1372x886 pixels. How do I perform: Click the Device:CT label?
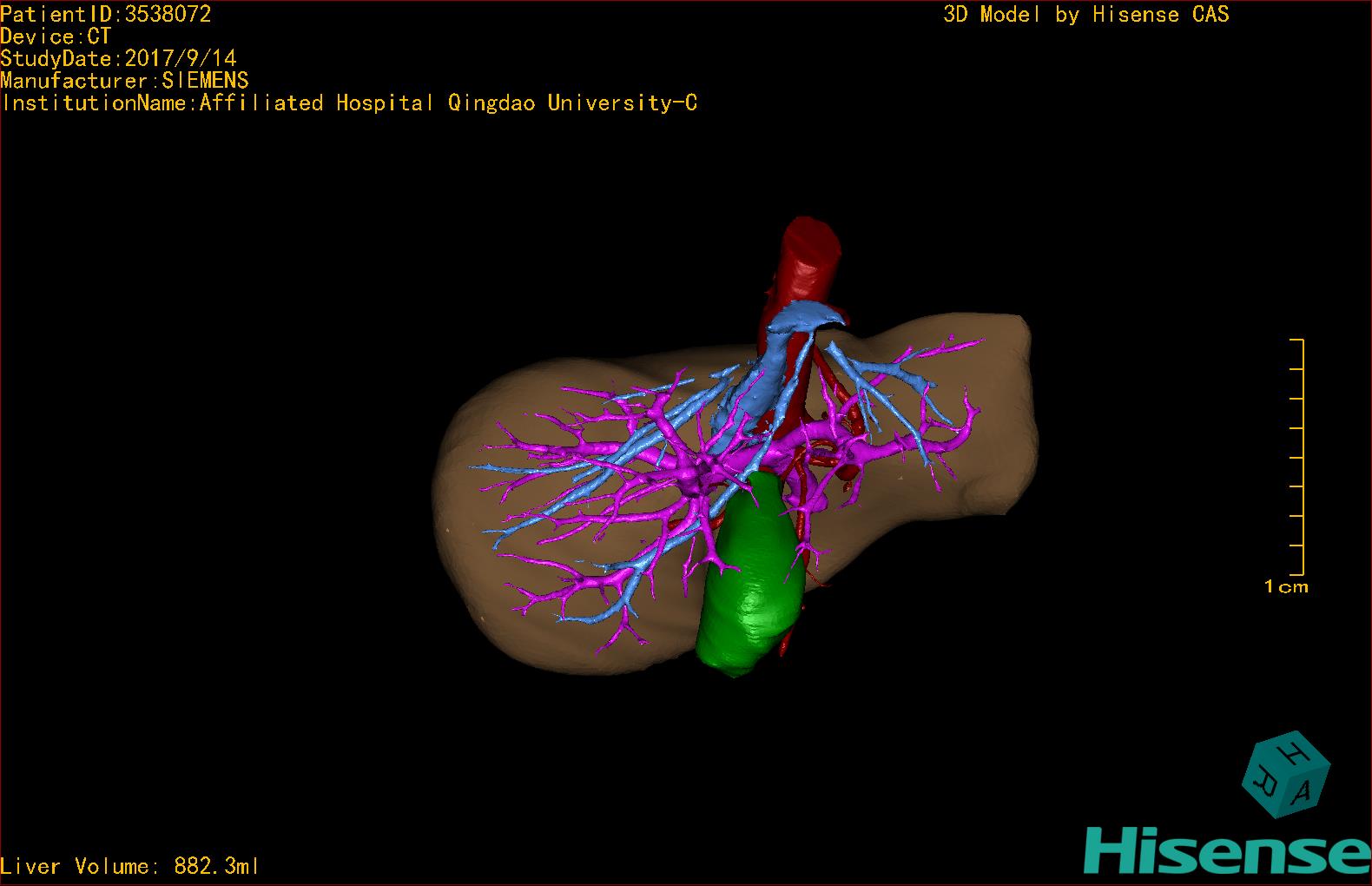click(x=56, y=36)
